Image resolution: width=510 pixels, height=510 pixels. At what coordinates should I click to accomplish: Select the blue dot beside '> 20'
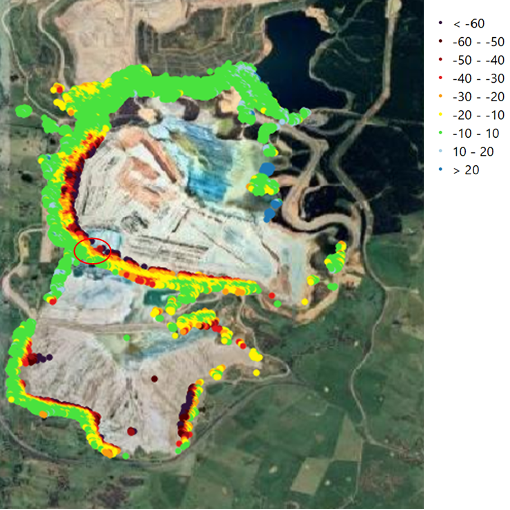(x=441, y=170)
